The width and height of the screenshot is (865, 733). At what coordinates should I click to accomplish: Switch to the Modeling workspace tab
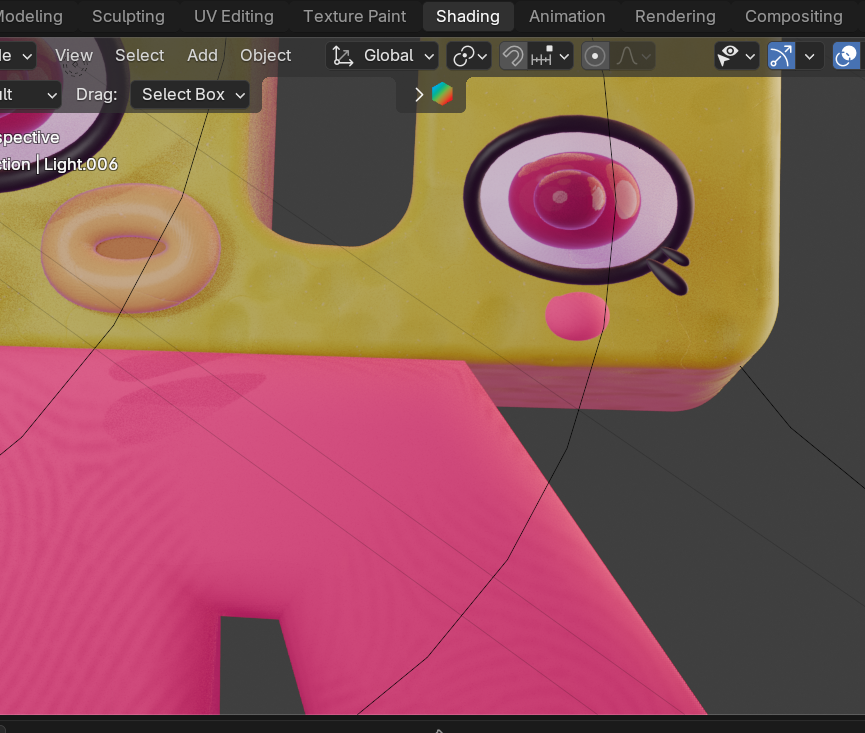30,17
